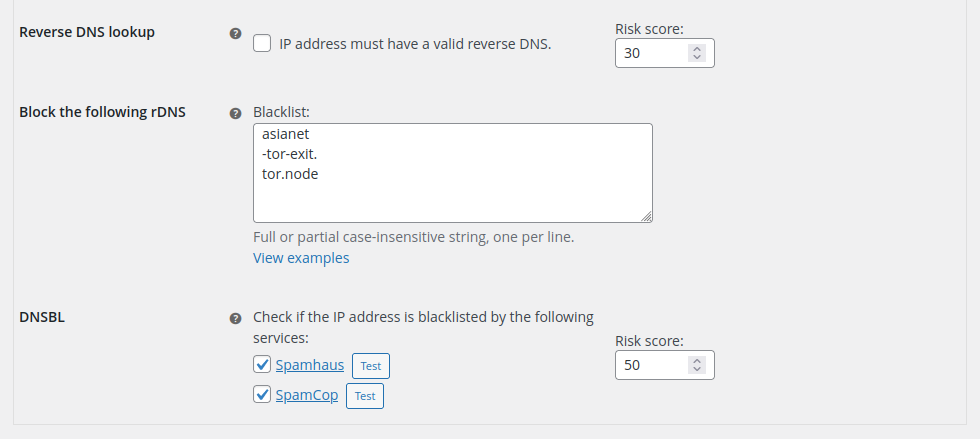This screenshot has height=439, width=980.
Task: Uncheck the Spamhaus blacklist service
Action: pos(262,364)
